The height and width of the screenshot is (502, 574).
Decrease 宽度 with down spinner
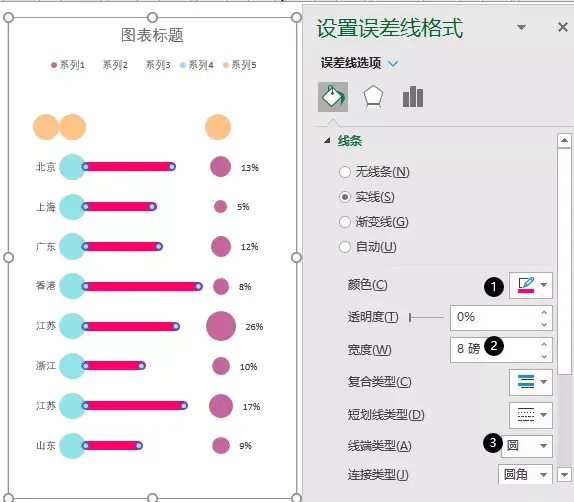544,356
